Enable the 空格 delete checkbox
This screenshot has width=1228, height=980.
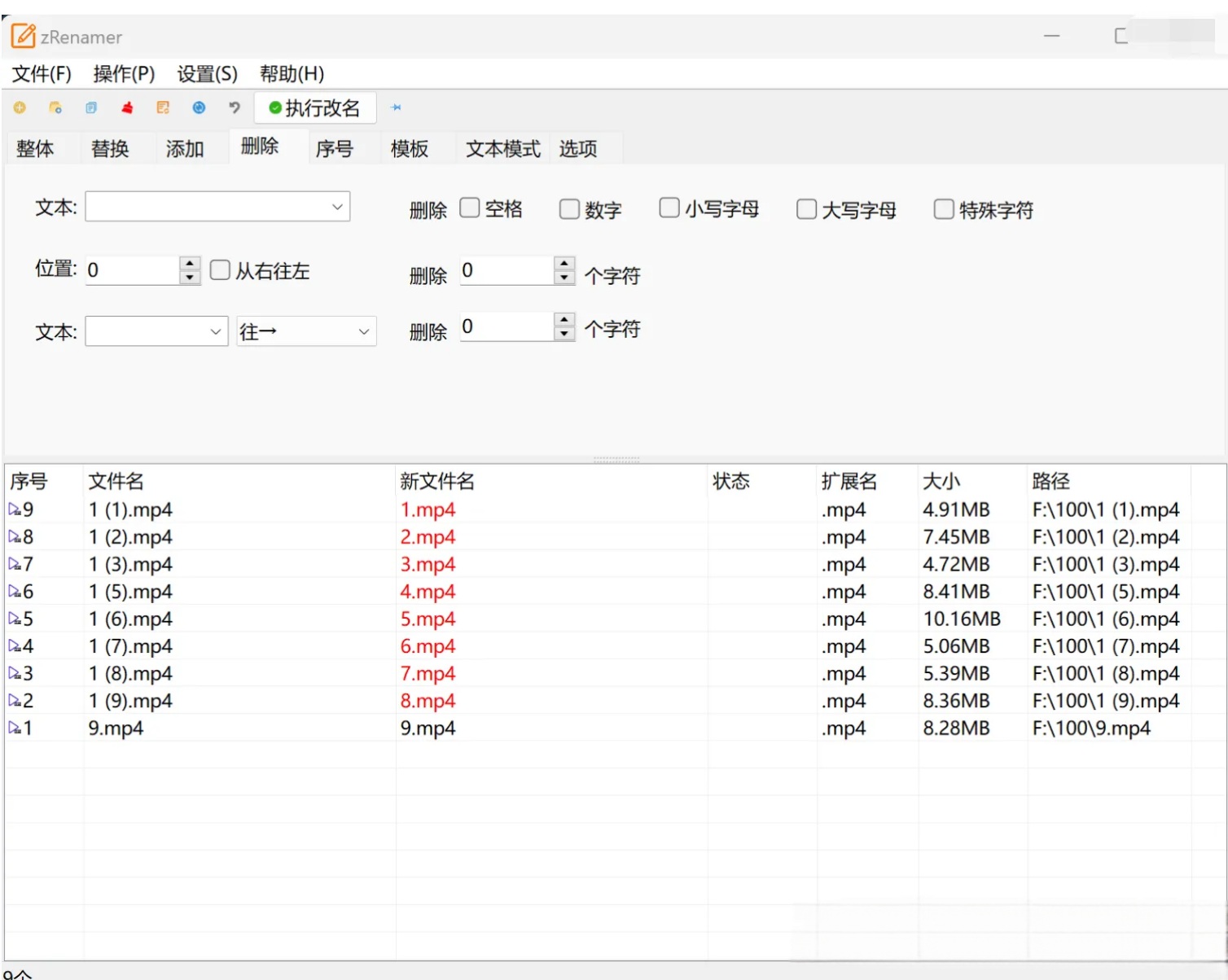click(x=470, y=208)
